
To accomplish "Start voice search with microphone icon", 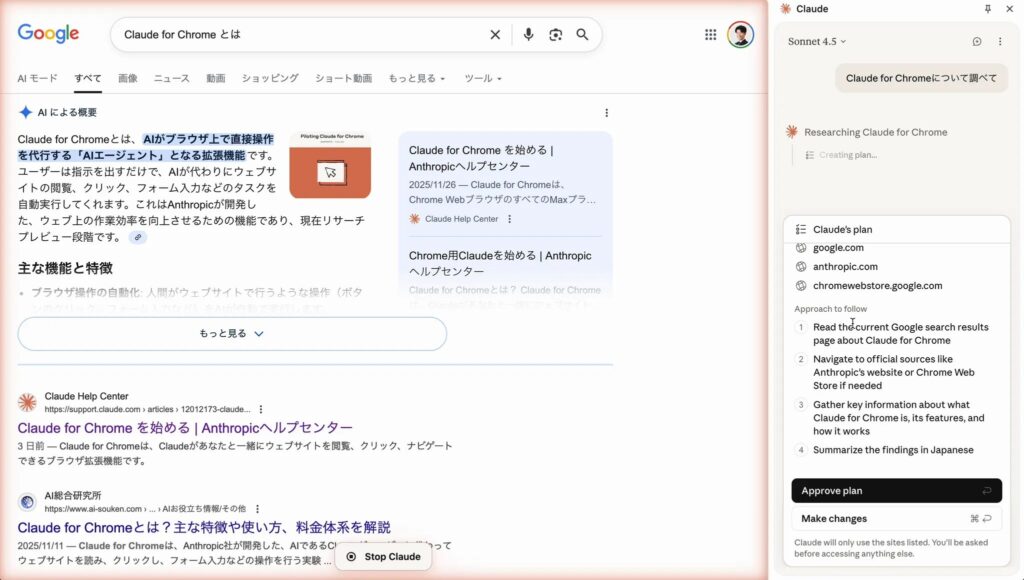I will 528,35.
